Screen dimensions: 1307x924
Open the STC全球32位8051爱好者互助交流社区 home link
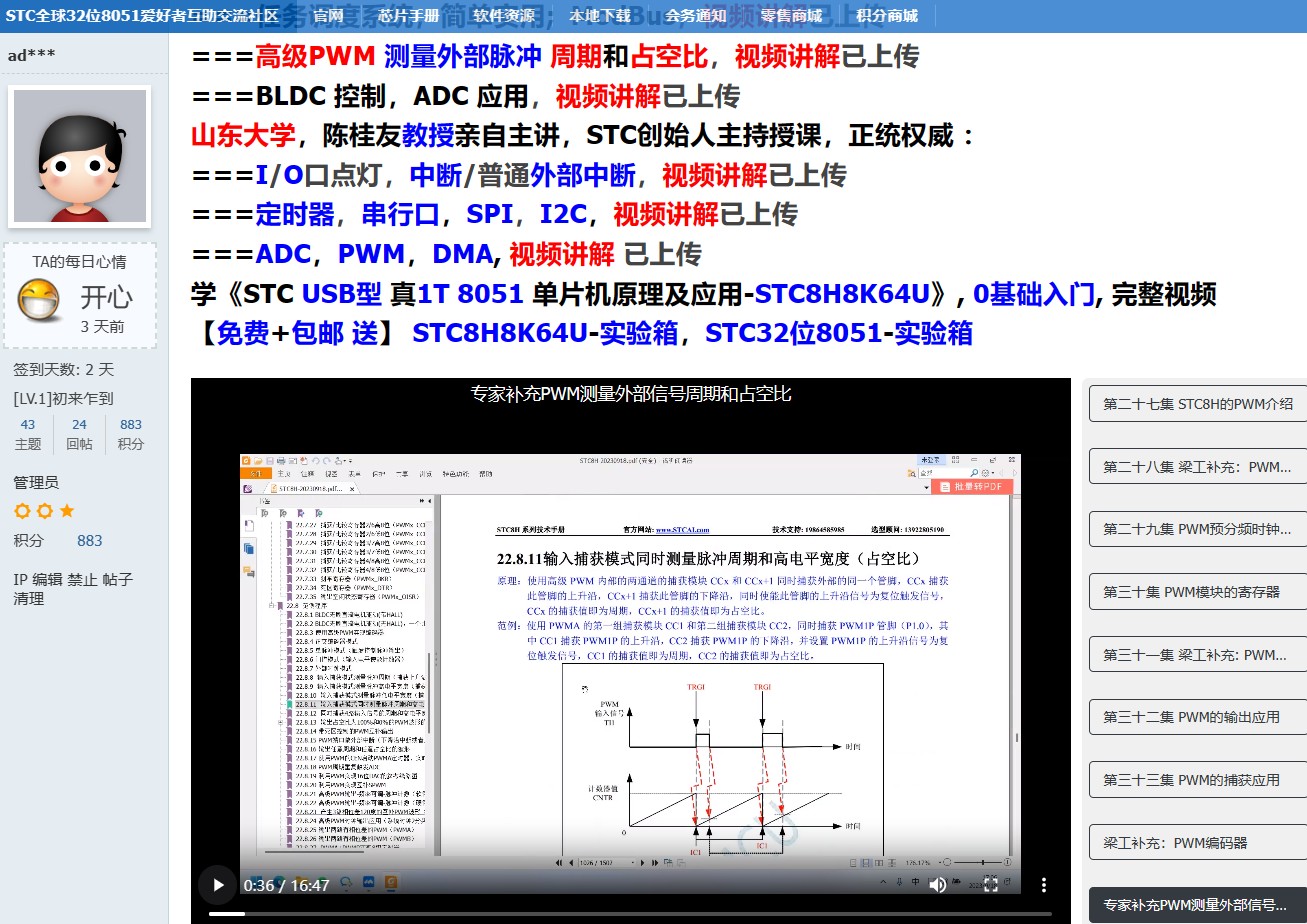142,16
